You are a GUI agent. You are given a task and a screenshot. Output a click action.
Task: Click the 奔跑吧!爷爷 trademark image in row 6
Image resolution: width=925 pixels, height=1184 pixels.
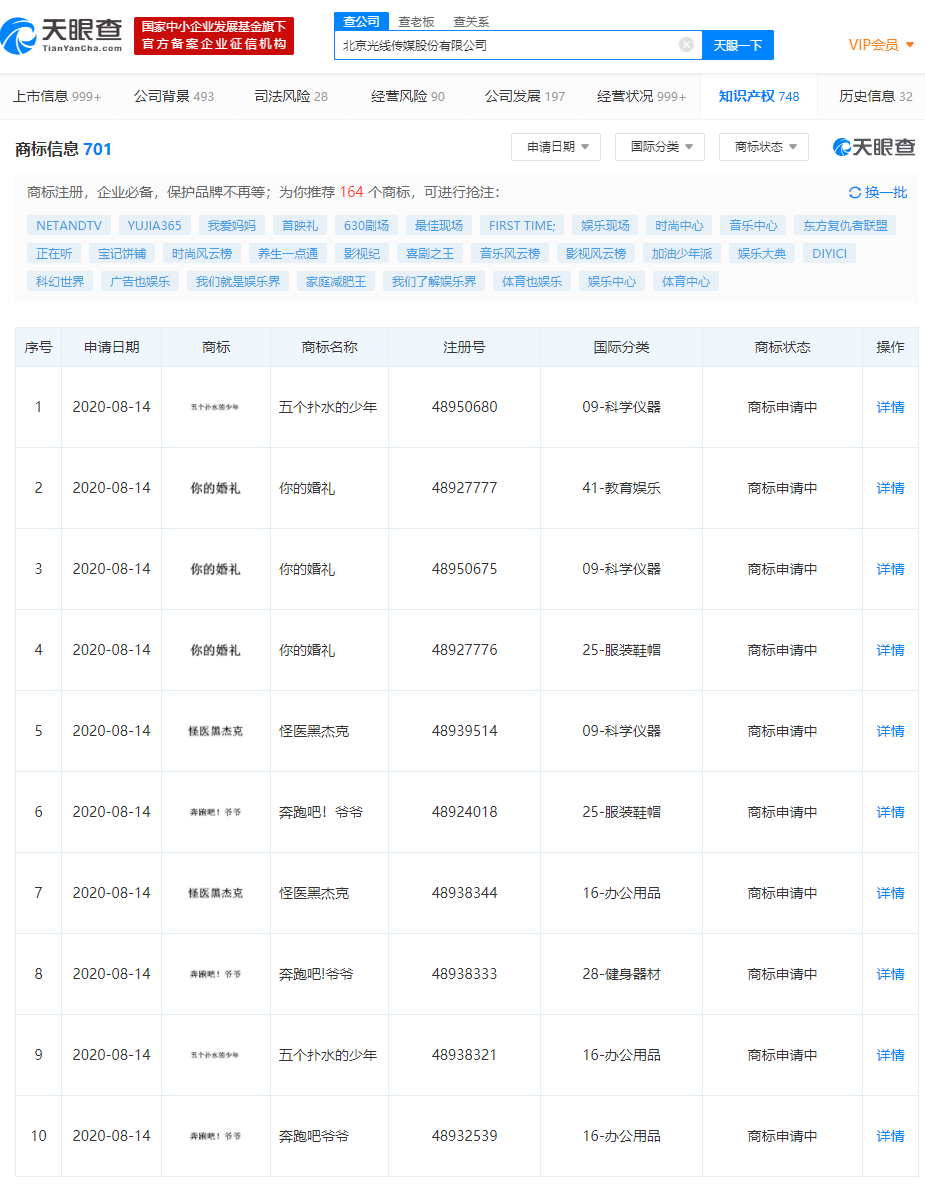215,812
